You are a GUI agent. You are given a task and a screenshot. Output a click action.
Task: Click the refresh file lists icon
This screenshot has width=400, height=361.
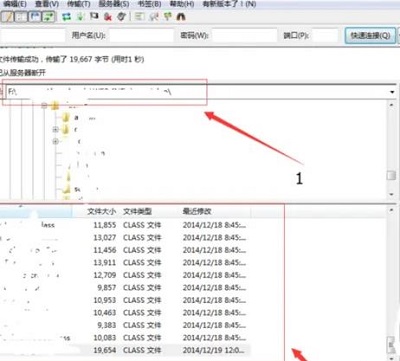coord(66,17)
